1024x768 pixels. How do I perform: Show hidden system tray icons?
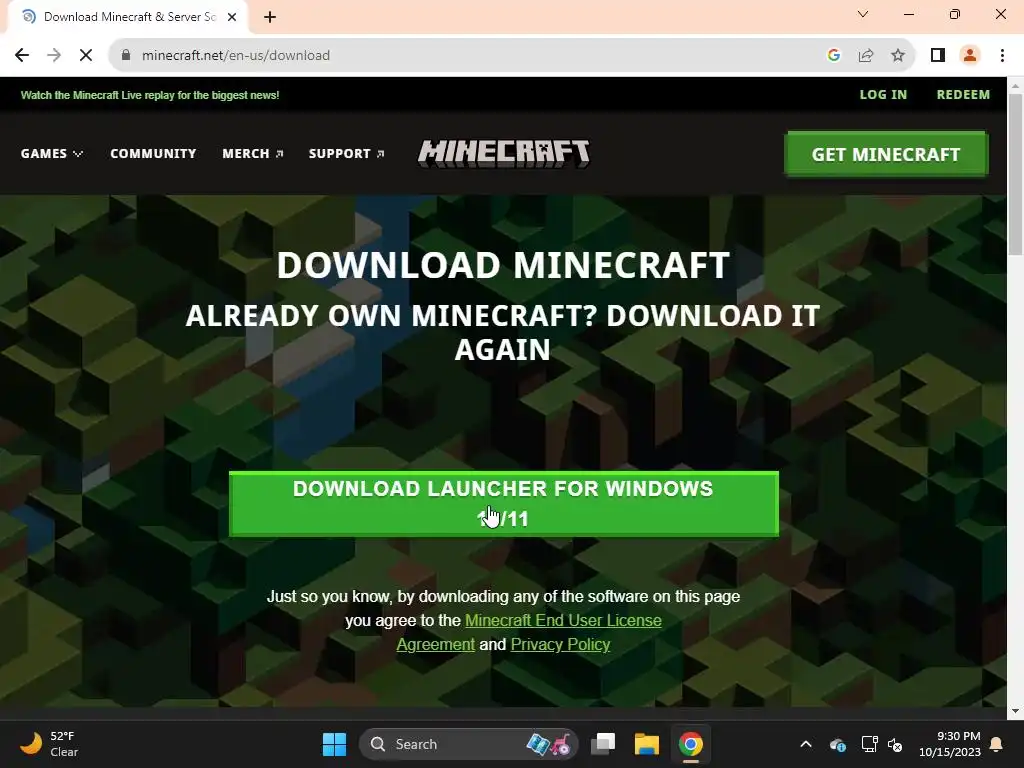806,744
